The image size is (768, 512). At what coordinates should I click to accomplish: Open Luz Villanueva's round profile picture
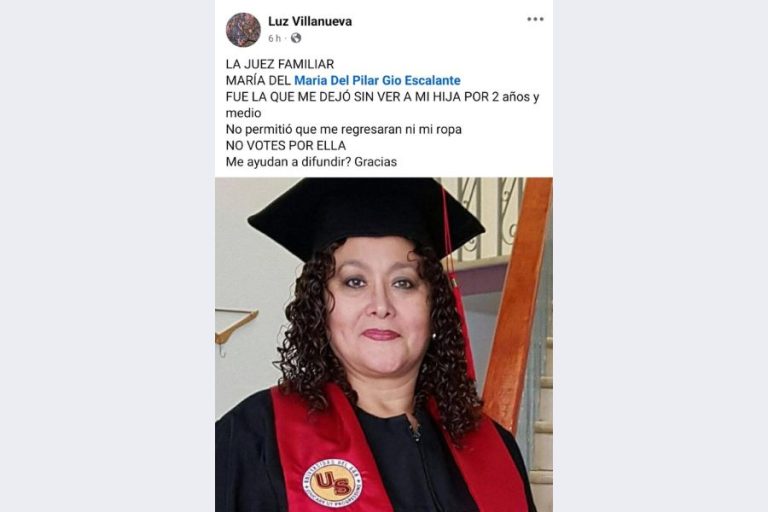coord(243,30)
